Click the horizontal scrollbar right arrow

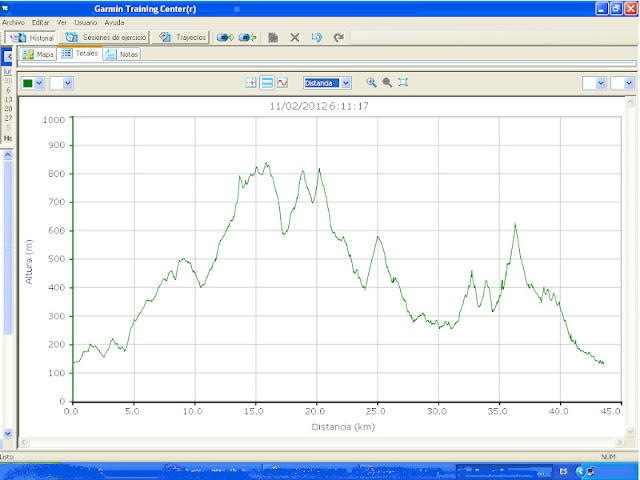point(620,442)
